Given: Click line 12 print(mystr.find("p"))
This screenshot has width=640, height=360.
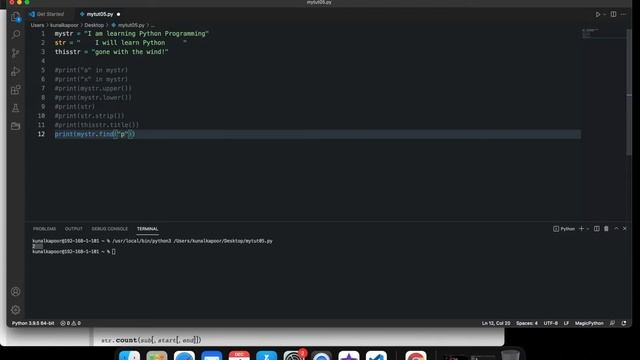Looking at the screenshot, I should tap(95, 134).
